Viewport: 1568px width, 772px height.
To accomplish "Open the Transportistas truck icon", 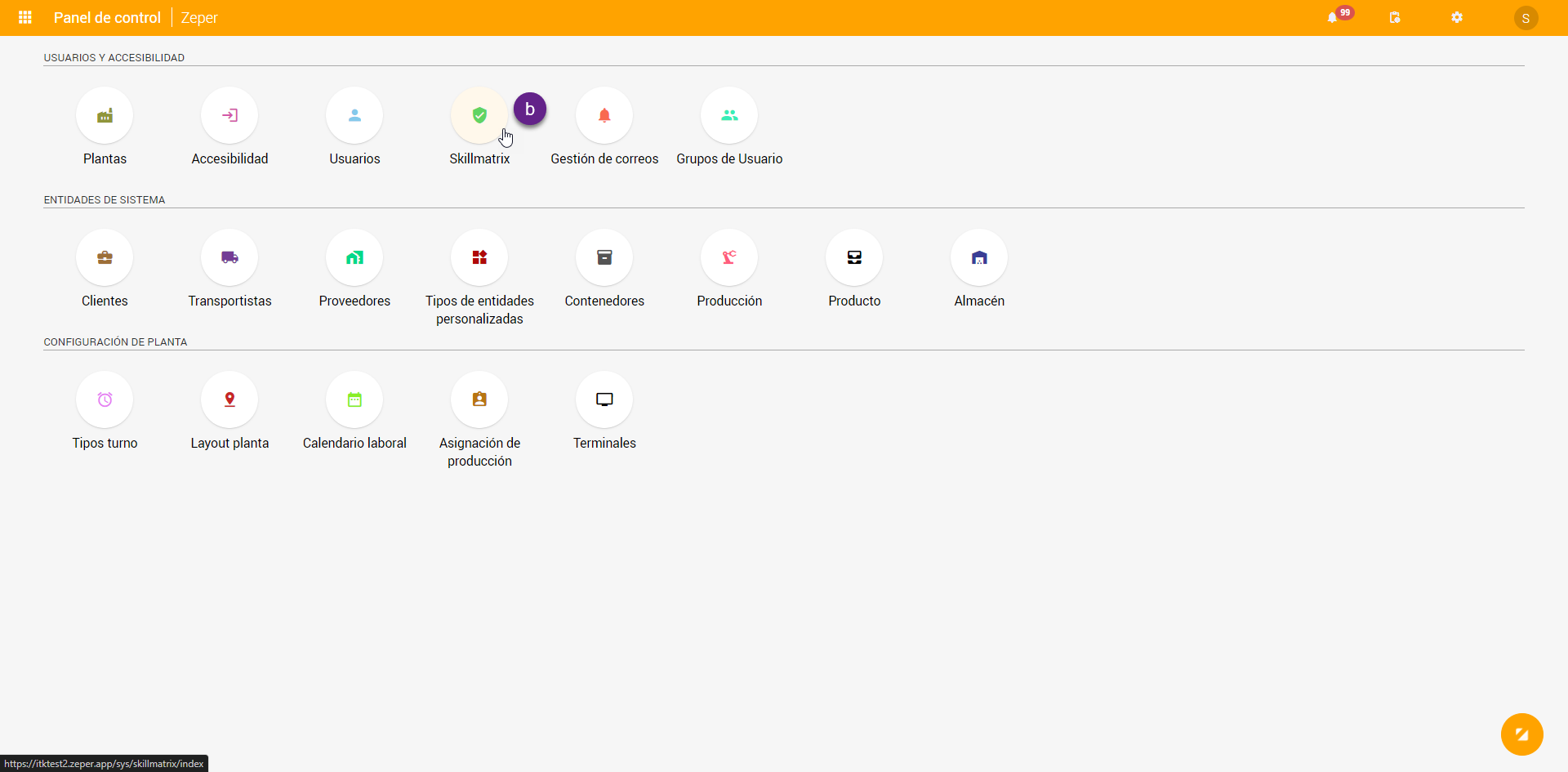I will (x=229, y=257).
